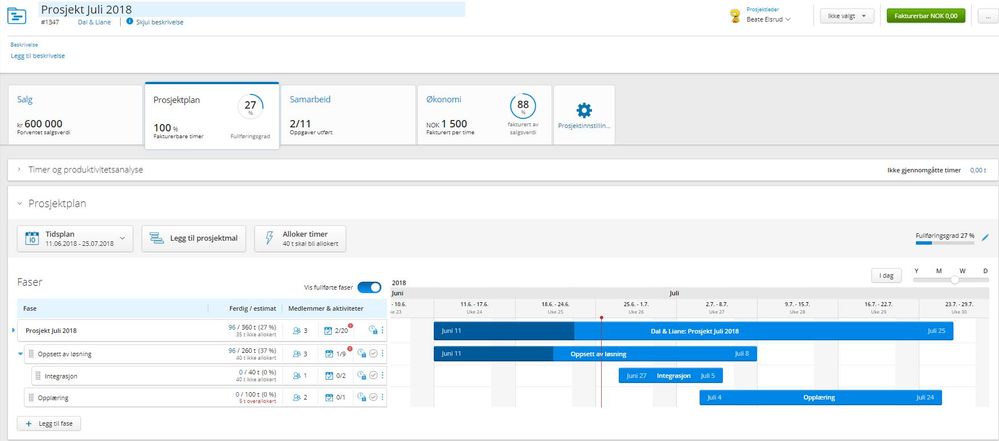This screenshot has width=999, height=441.
Task: Open the Salg tab card
Action: (x=75, y=115)
